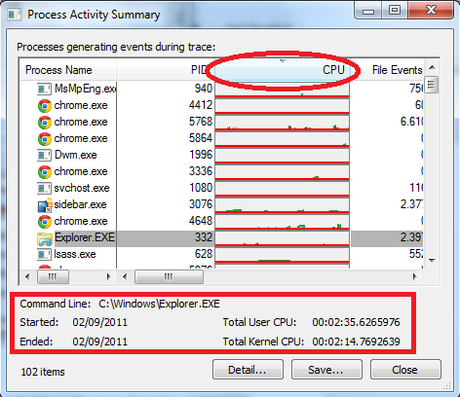Select the Dwm.exe process icon

coord(44,155)
